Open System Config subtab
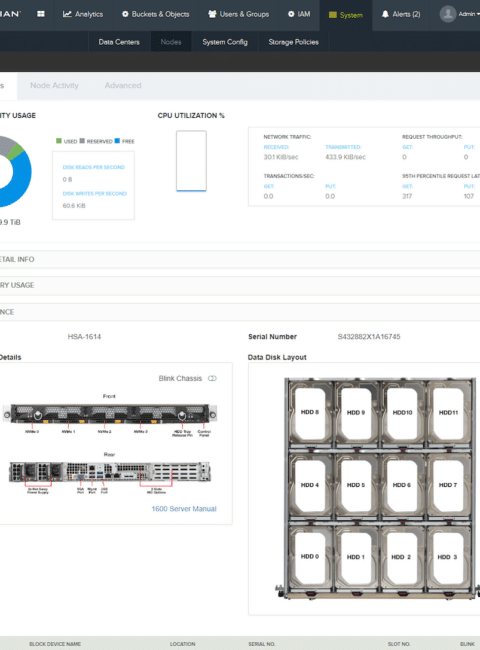 click(x=225, y=42)
